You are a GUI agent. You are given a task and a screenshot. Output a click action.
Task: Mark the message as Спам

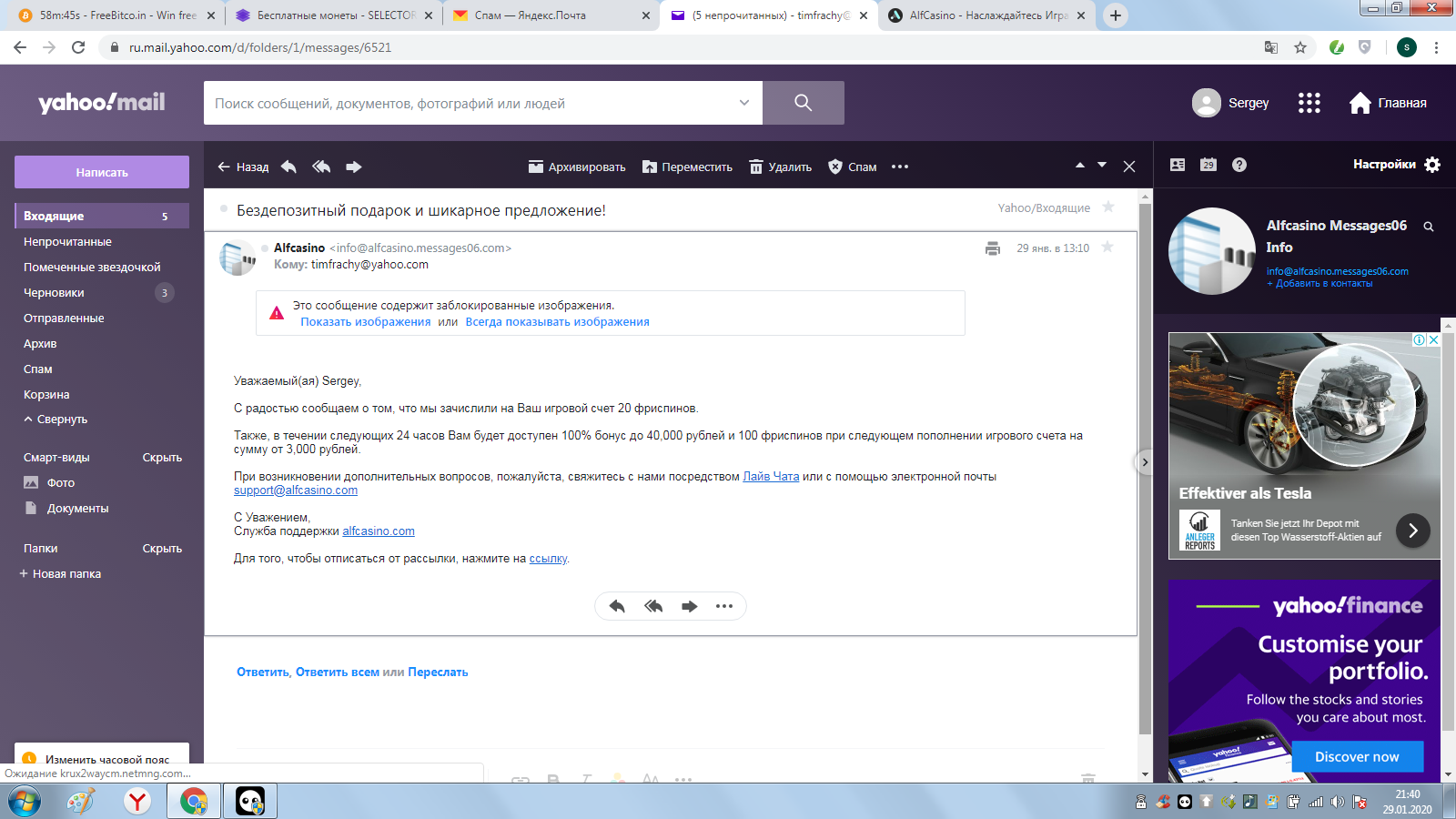click(853, 167)
